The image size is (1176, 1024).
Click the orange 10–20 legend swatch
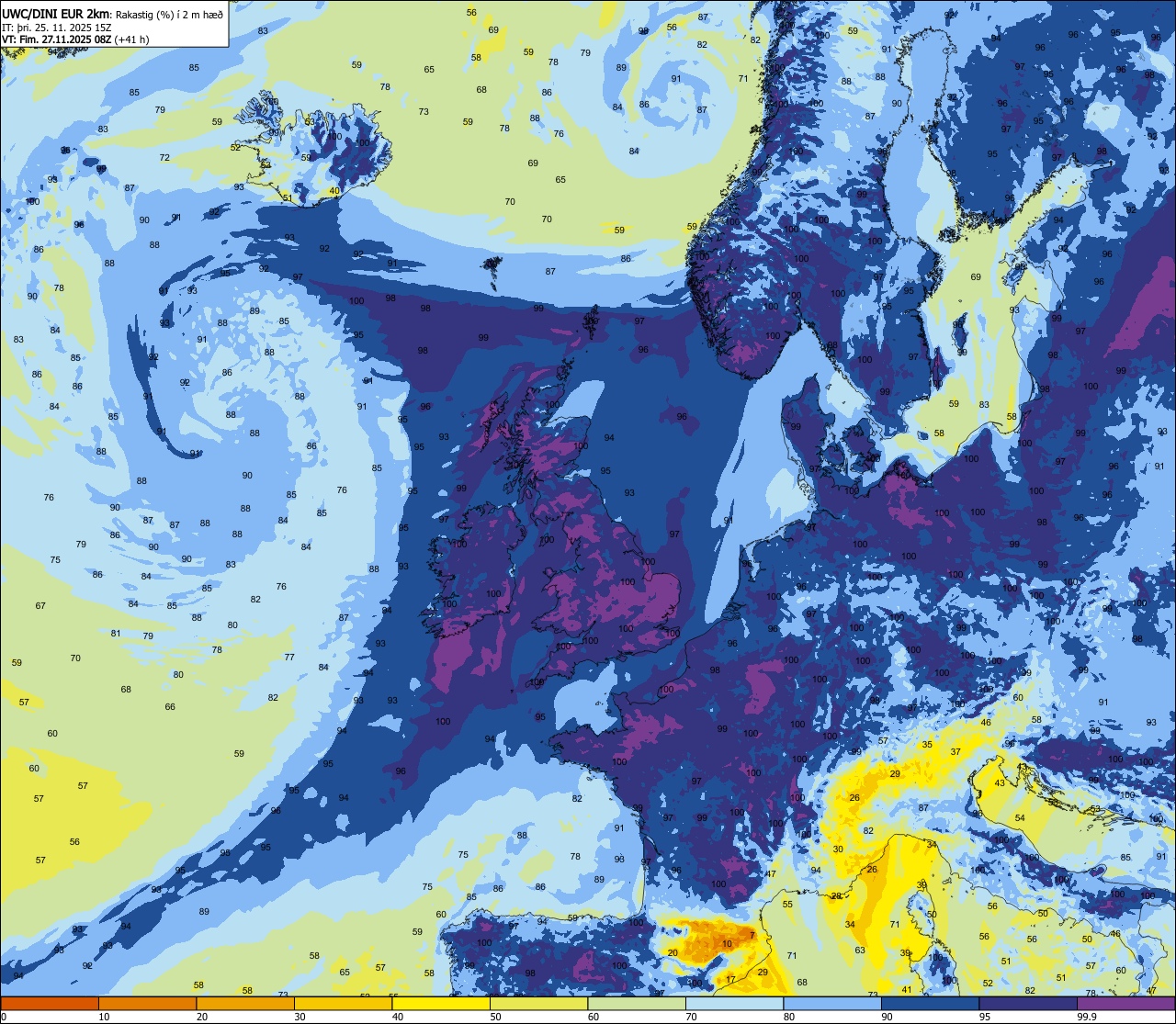click(147, 1003)
